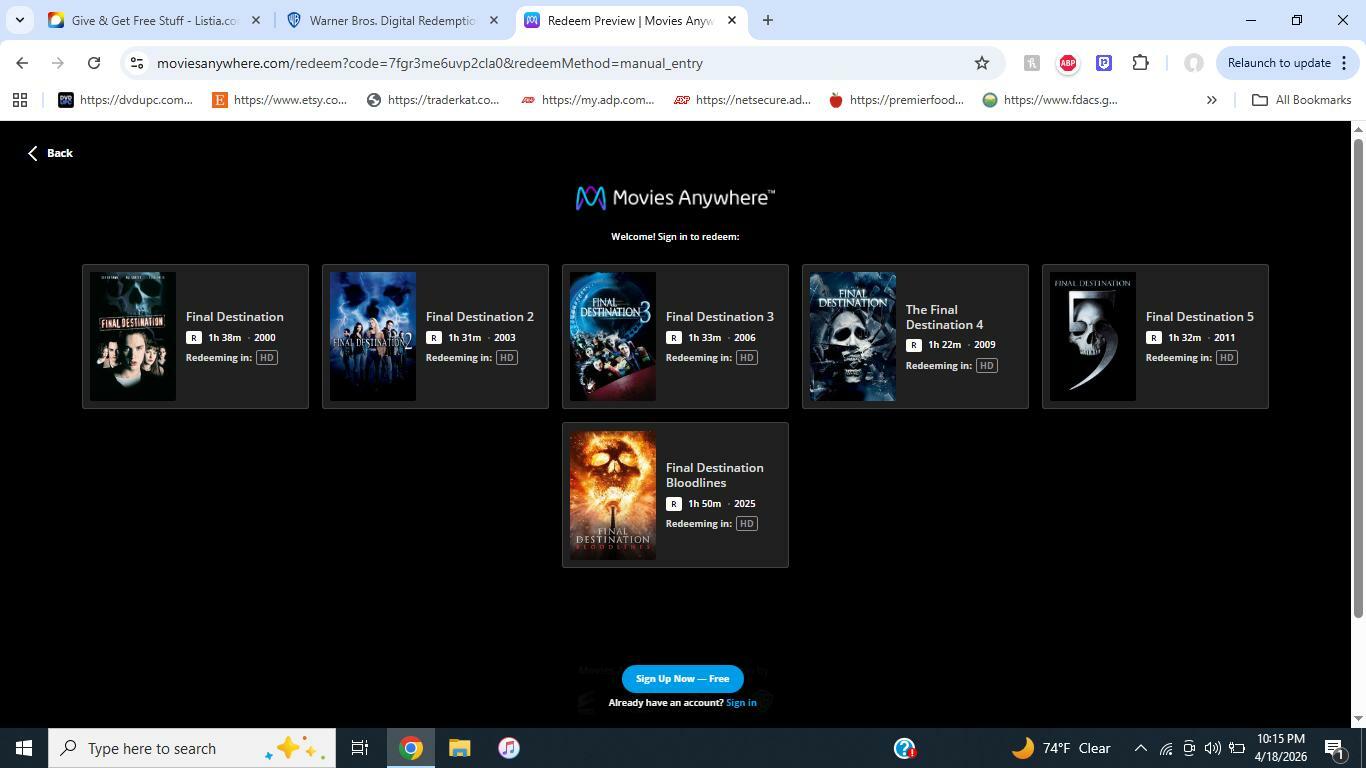The image size is (1366, 768).
Task: Open Chrome's three-dot menu
Action: 1344,63
